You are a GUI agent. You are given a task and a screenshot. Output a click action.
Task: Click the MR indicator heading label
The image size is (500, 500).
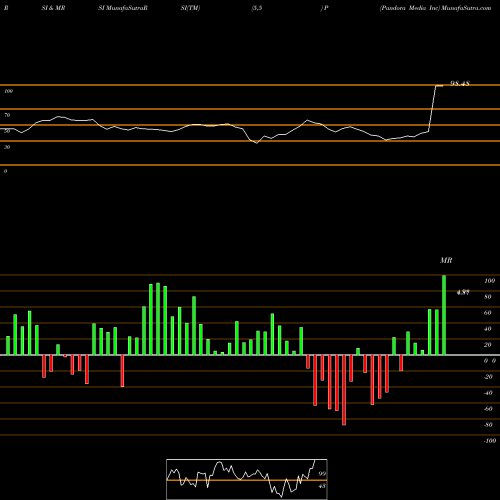tap(446, 260)
